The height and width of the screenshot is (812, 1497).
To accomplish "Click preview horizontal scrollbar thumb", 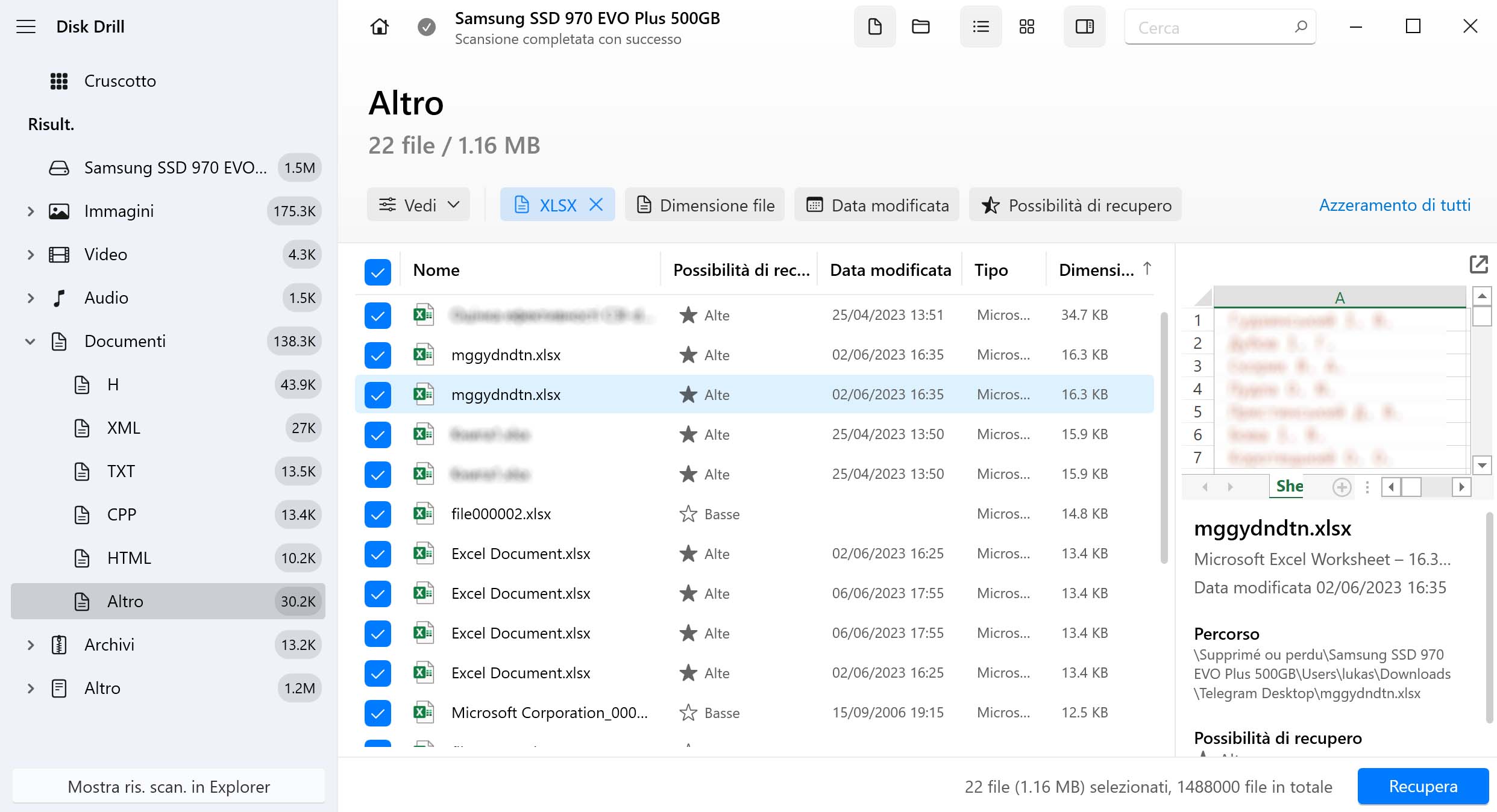I will point(1411,487).
